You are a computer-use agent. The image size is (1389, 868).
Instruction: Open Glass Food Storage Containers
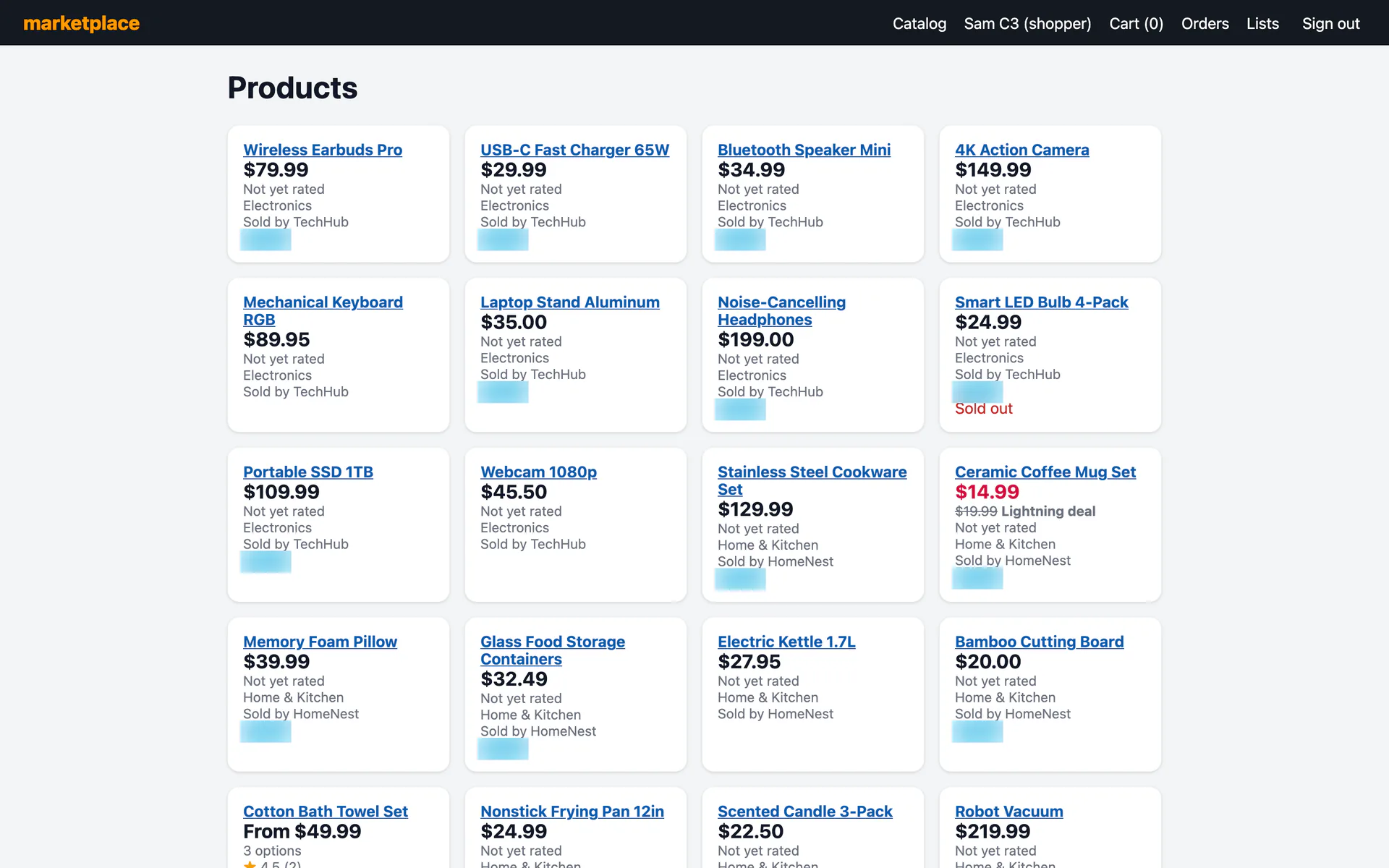click(553, 650)
